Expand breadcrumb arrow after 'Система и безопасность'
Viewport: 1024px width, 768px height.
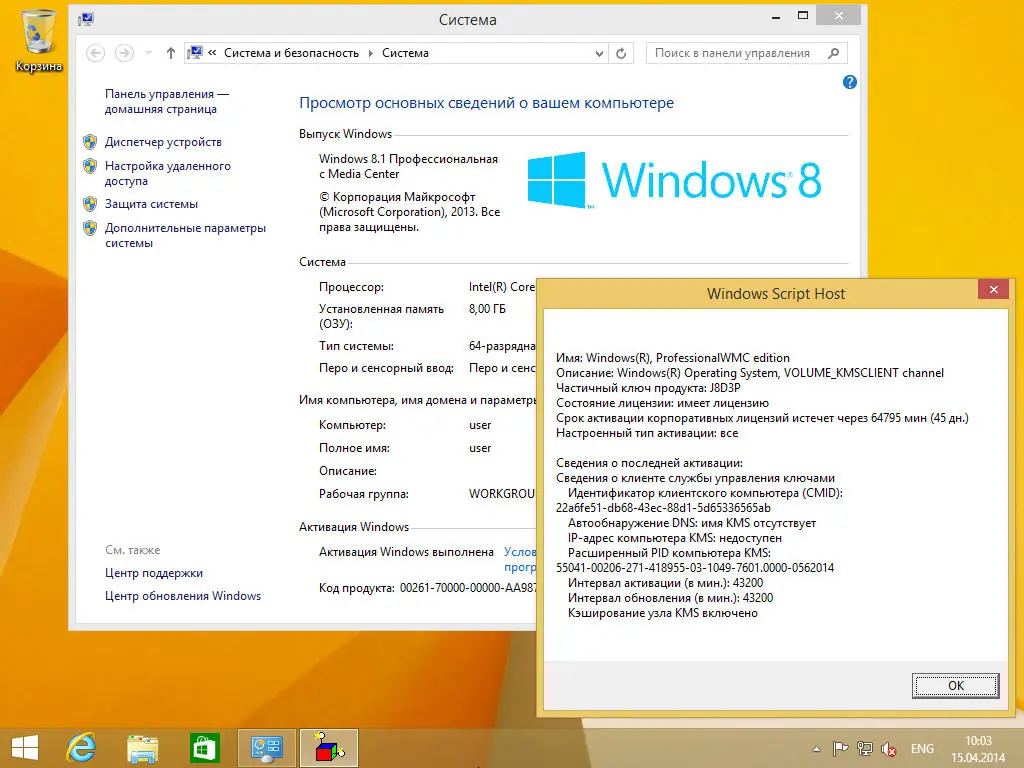[370, 54]
